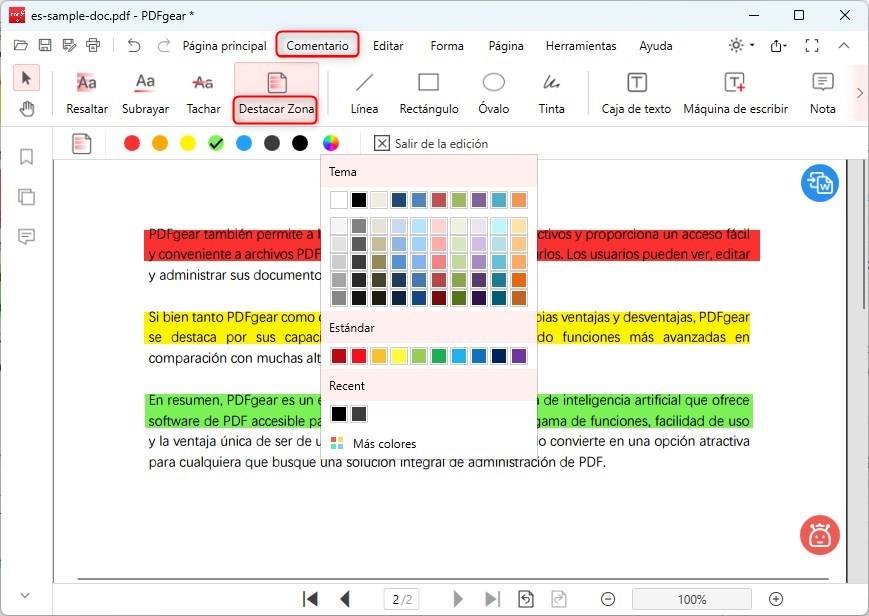Click the blue convert-to-Word floating button

[819, 183]
